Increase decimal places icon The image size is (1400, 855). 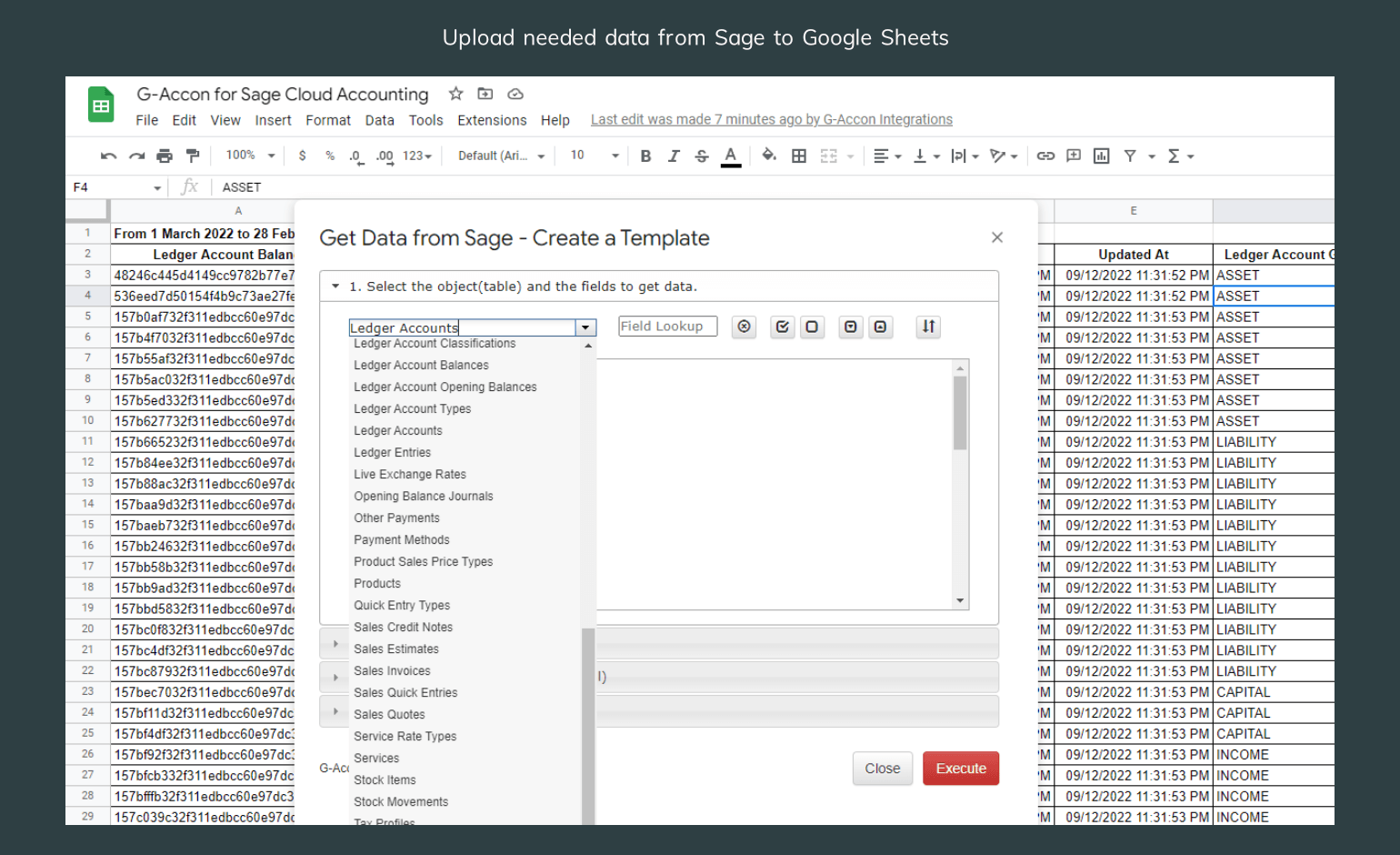(385, 156)
